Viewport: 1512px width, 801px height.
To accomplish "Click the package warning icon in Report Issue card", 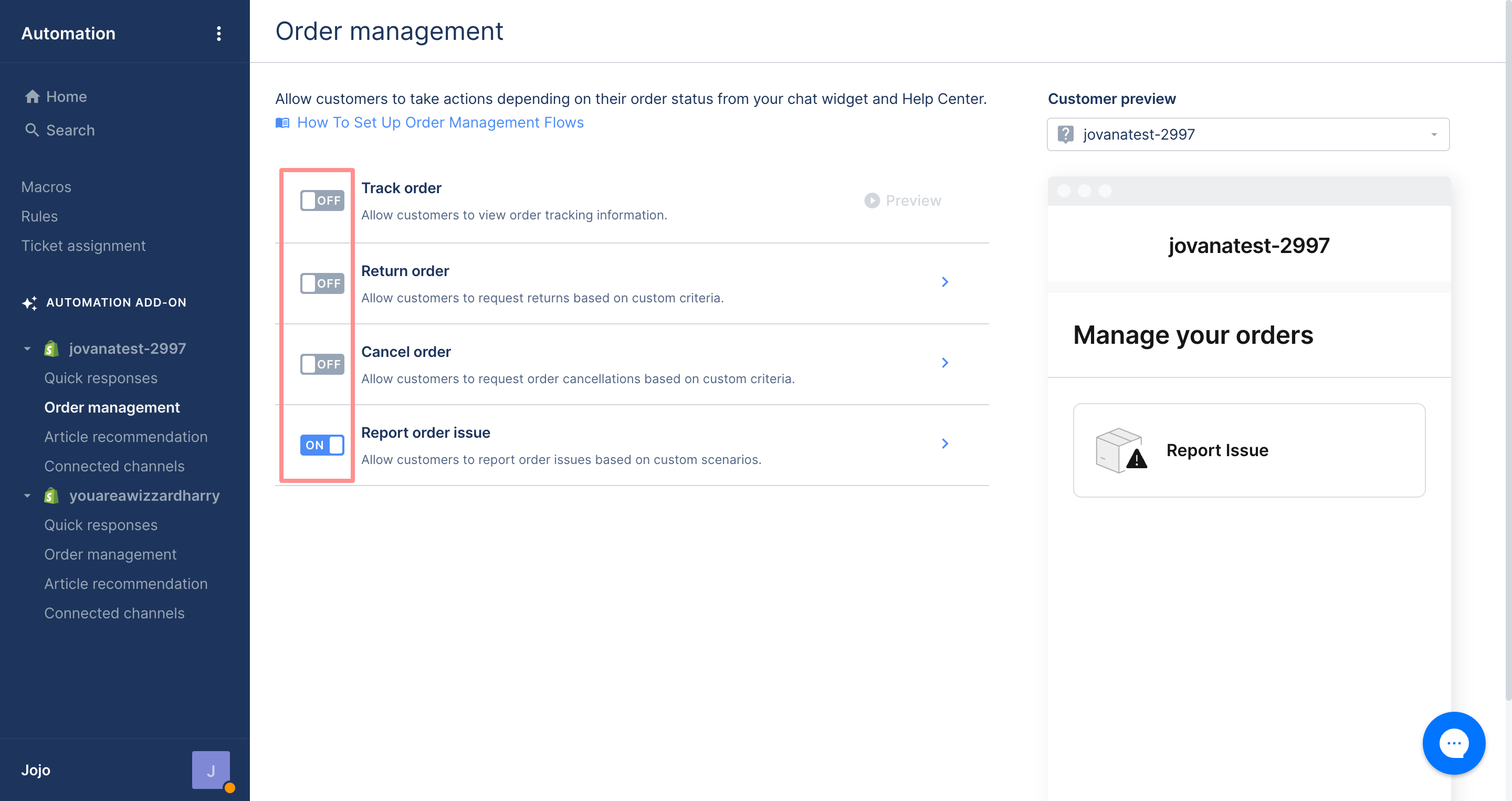I will click(x=1120, y=450).
